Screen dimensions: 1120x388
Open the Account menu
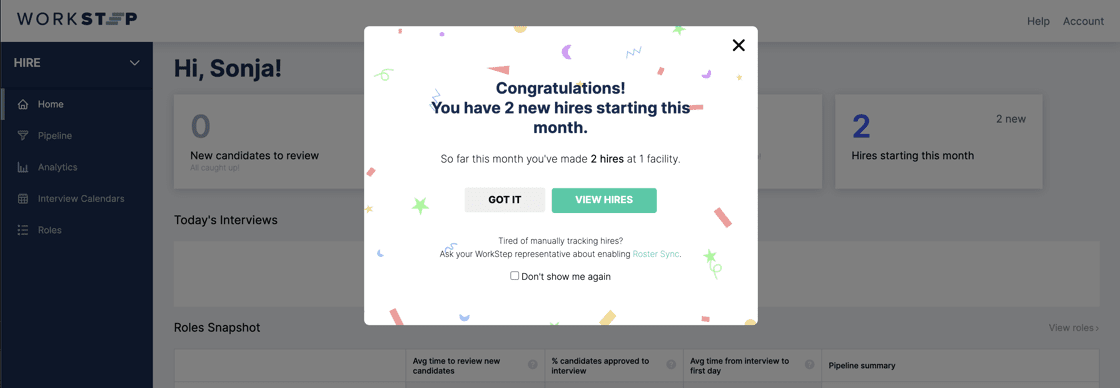1083,21
